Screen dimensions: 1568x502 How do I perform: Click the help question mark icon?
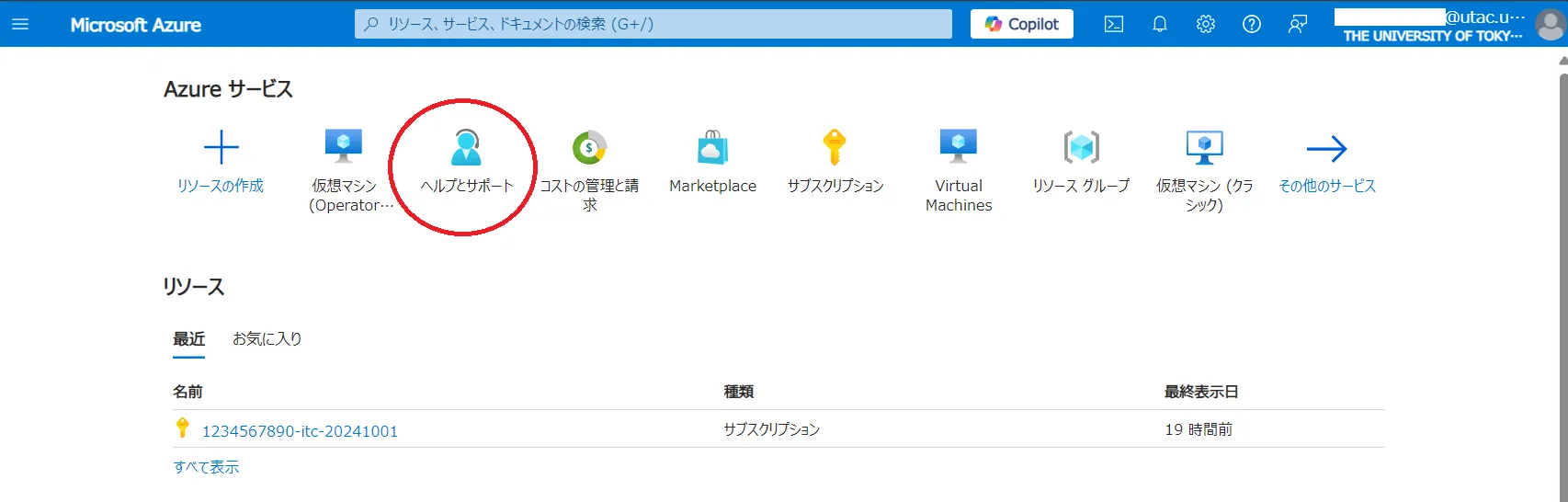coord(1251,24)
